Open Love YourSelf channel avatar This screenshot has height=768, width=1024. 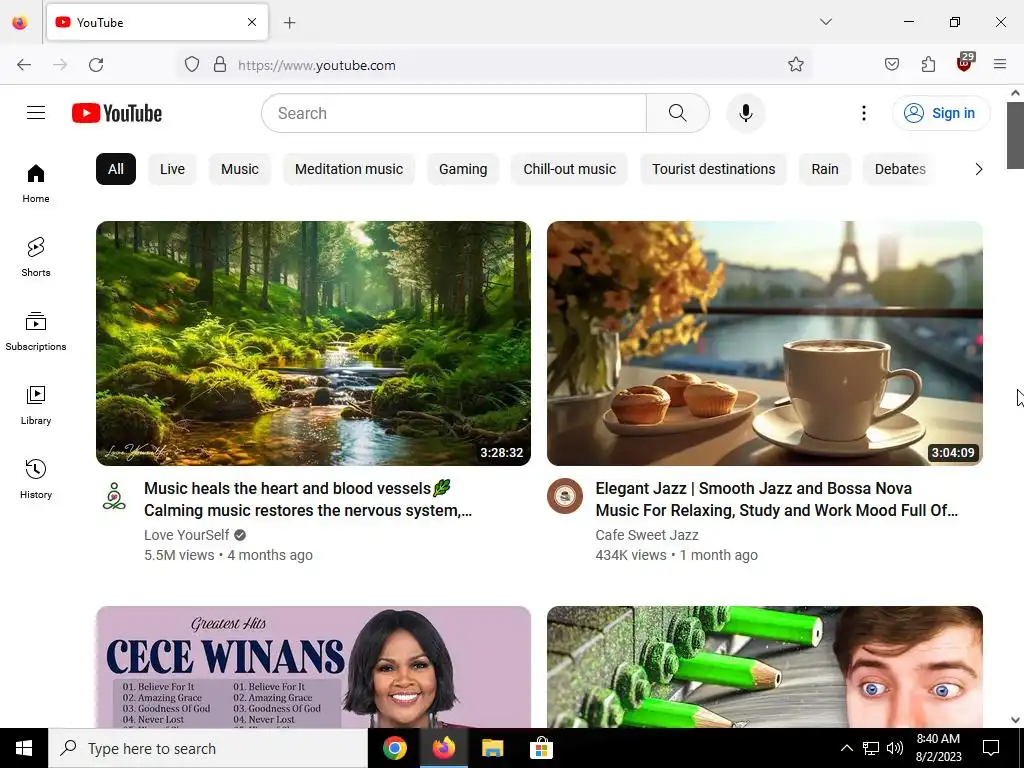coord(114,496)
